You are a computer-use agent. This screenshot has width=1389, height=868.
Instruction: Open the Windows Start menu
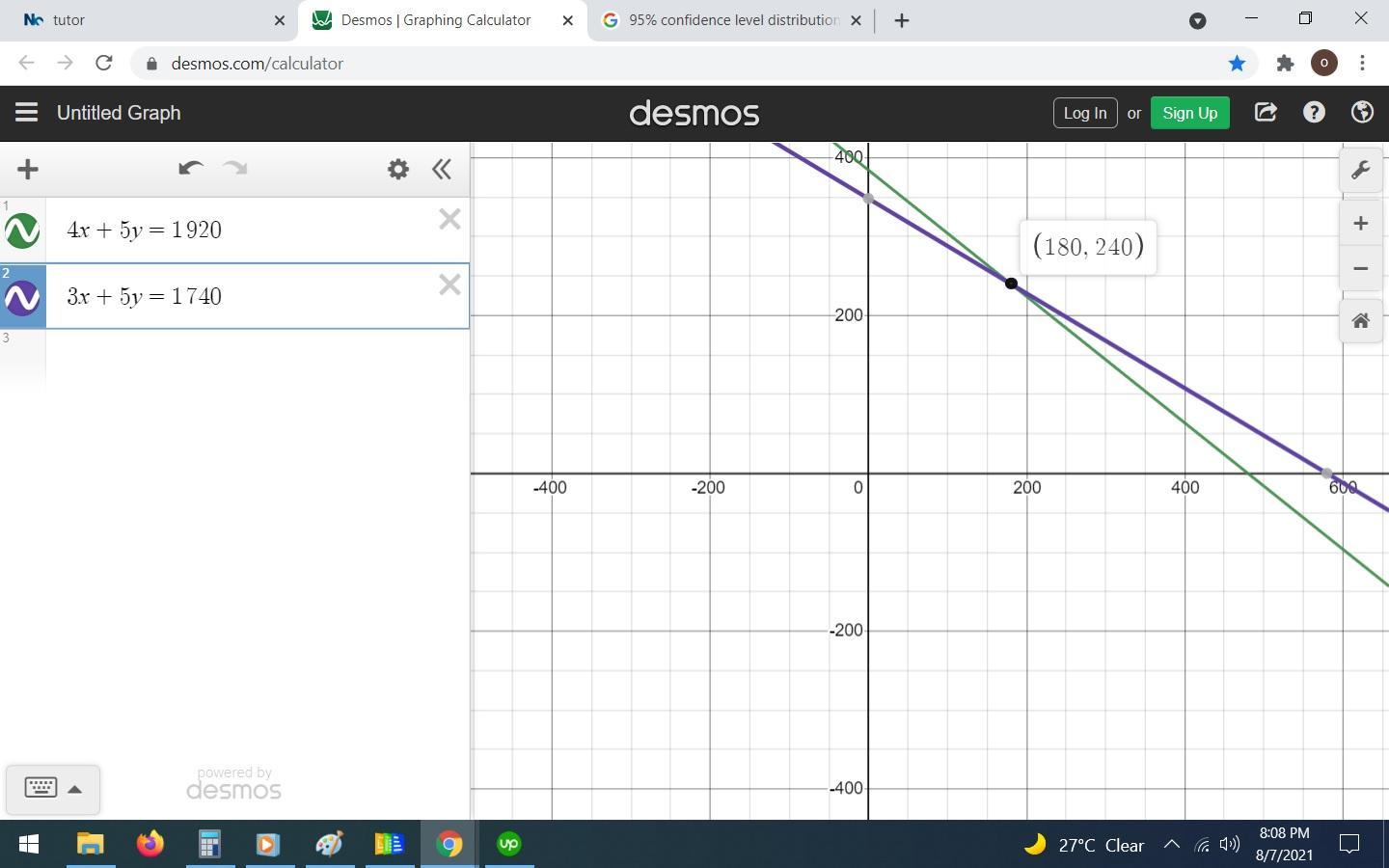pyautogui.click(x=29, y=845)
